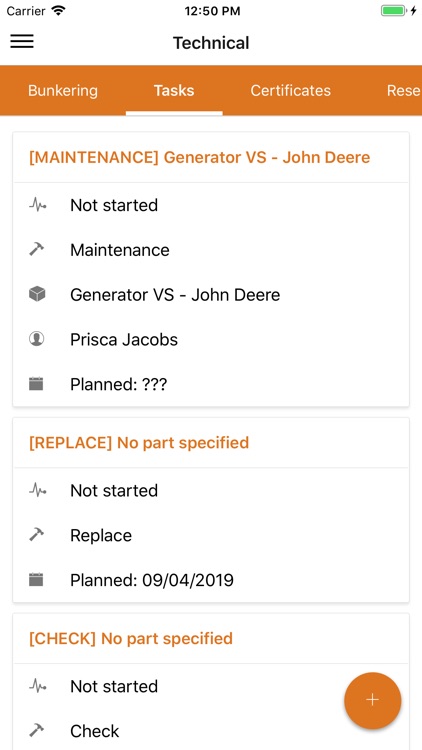Click the person icon next to Prisca Jacobs
This screenshot has height=750, width=422.
coord(37,339)
